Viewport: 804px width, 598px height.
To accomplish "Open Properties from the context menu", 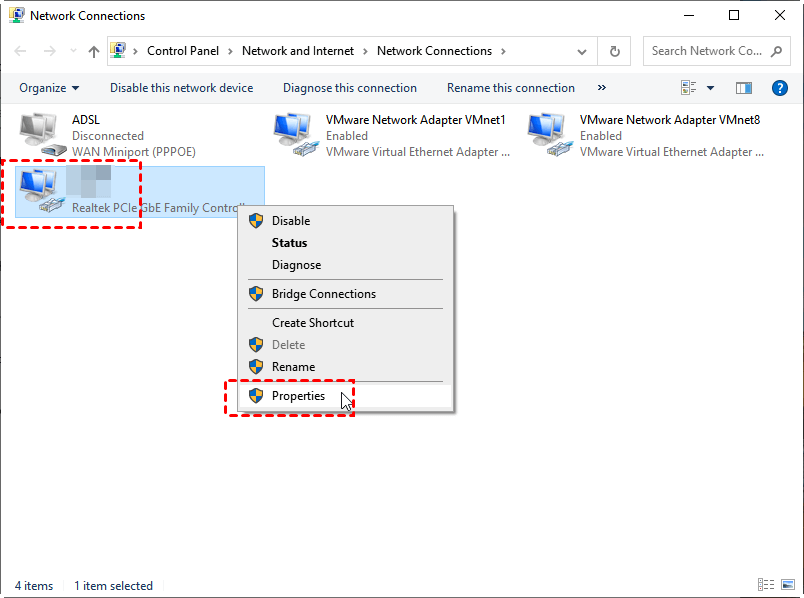I will [x=346, y=396].
